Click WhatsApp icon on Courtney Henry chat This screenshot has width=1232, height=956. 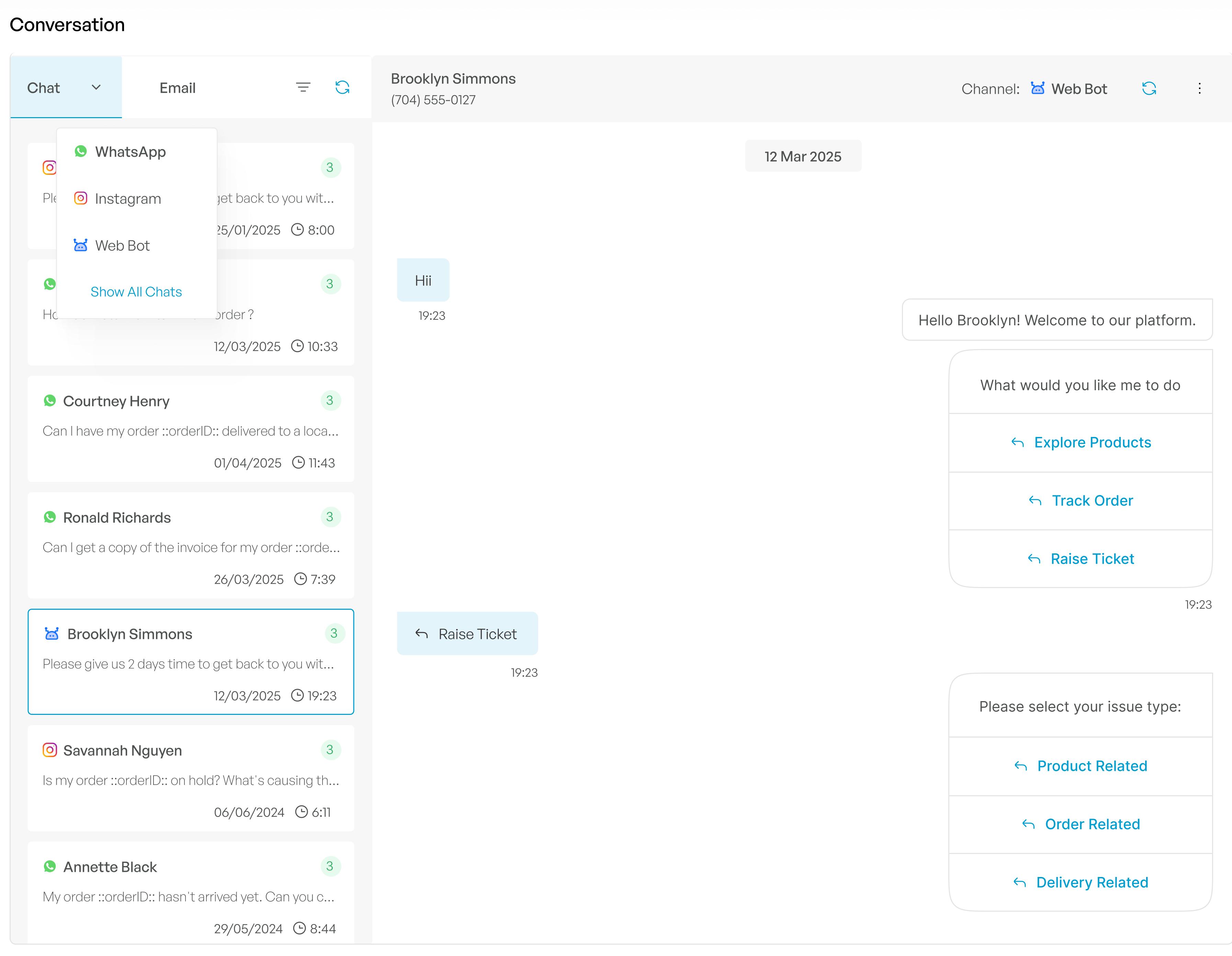pyautogui.click(x=50, y=401)
